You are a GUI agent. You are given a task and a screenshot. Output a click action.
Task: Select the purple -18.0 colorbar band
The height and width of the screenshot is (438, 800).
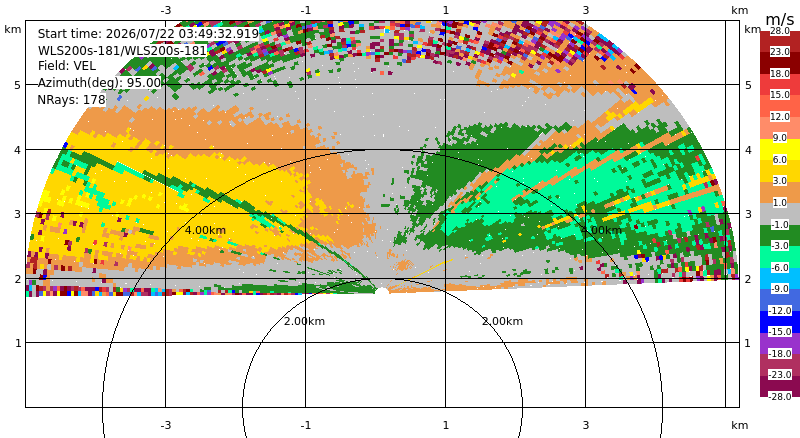pos(780,343)
